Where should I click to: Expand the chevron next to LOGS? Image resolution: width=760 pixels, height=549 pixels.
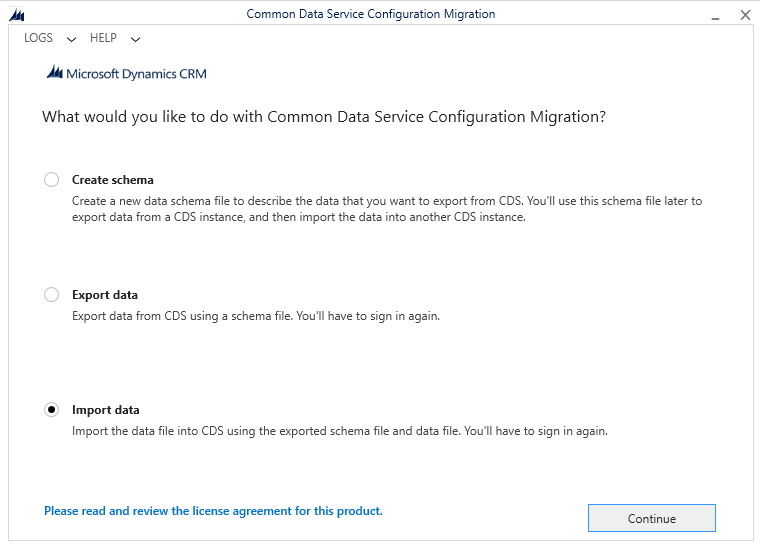[x=71, y=39]
